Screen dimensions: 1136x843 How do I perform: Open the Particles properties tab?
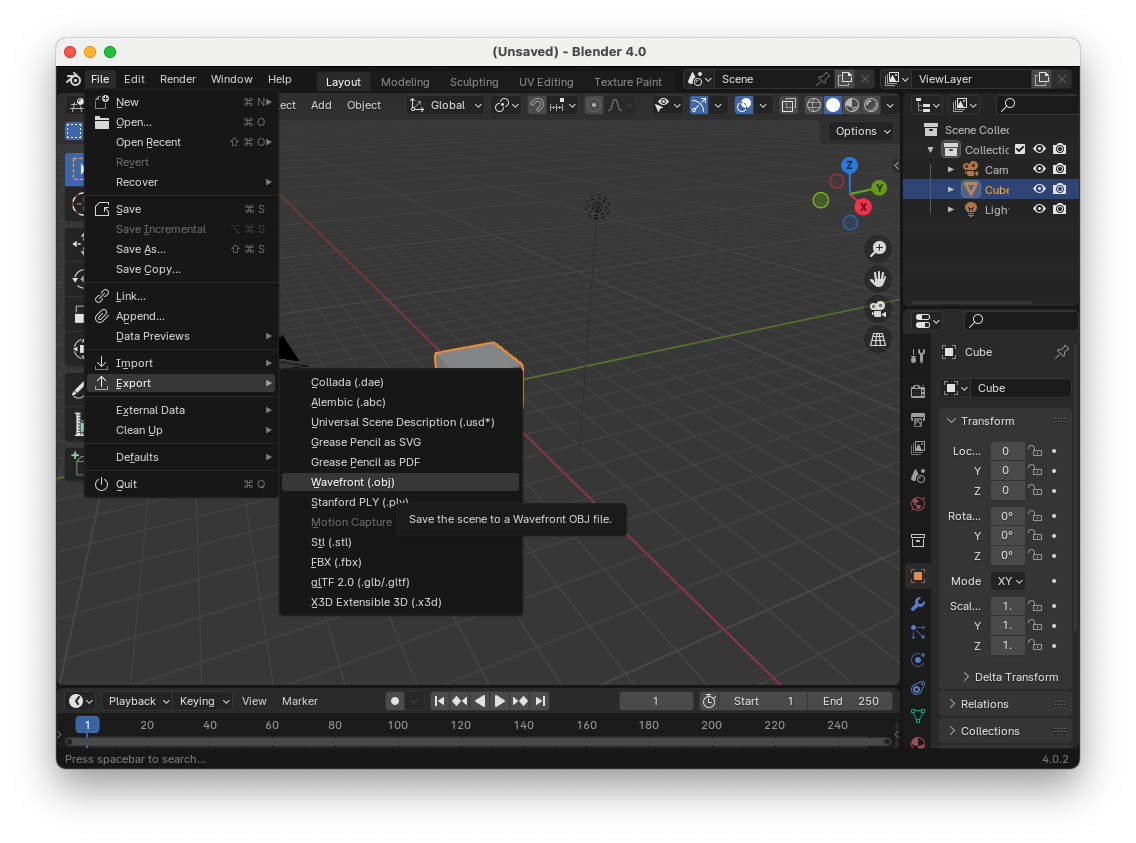click(918, 632)
